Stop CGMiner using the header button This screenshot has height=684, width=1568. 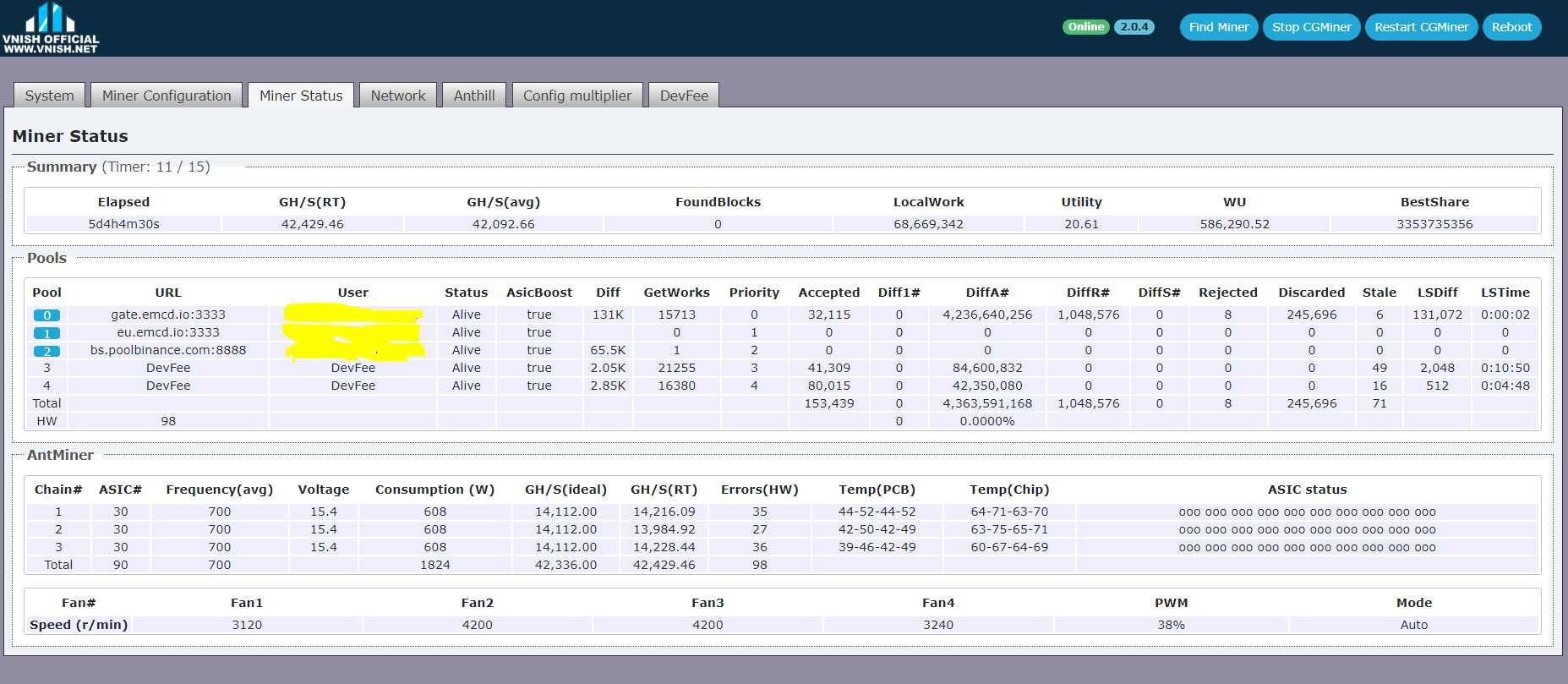coord(1312,27)
